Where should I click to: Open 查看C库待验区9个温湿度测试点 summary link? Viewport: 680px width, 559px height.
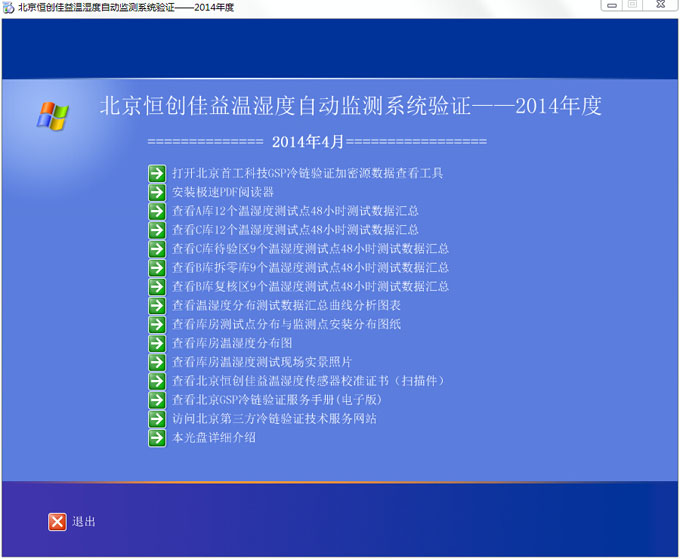click(311, 249)
